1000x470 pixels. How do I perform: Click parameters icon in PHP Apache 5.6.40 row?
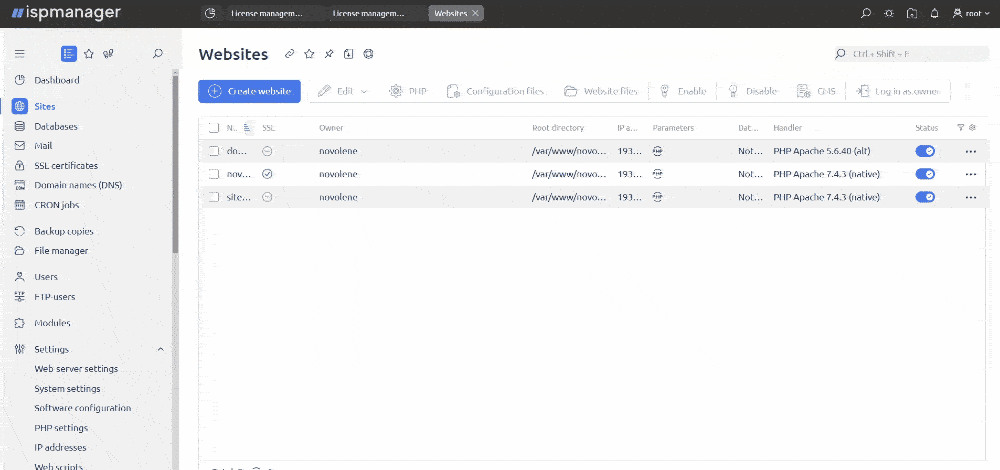[x=658, y=151]
